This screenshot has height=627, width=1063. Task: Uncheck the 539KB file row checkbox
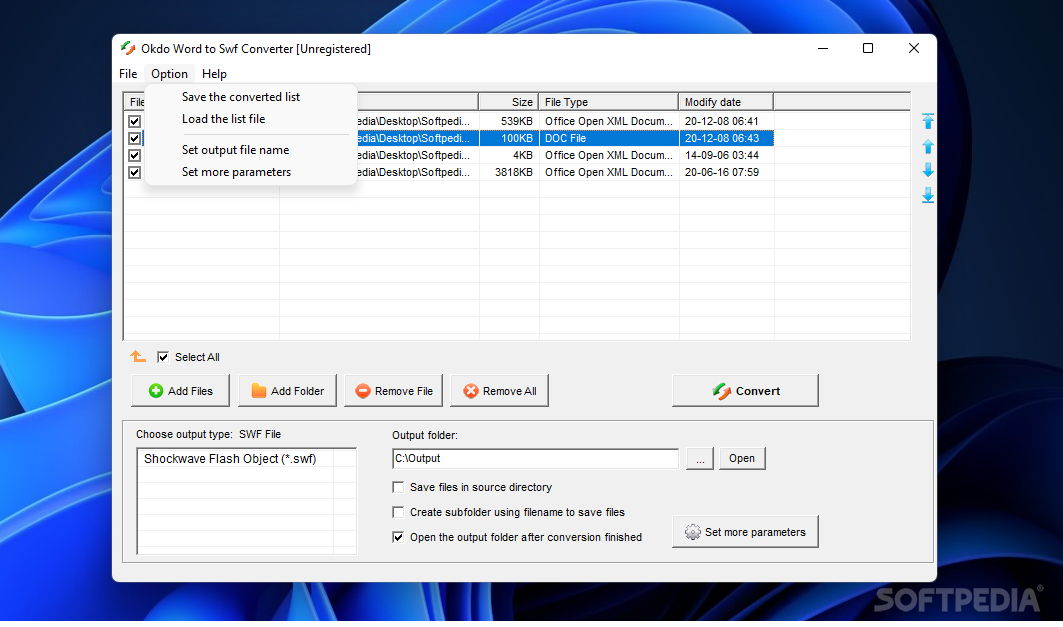[x=134, y=121]
